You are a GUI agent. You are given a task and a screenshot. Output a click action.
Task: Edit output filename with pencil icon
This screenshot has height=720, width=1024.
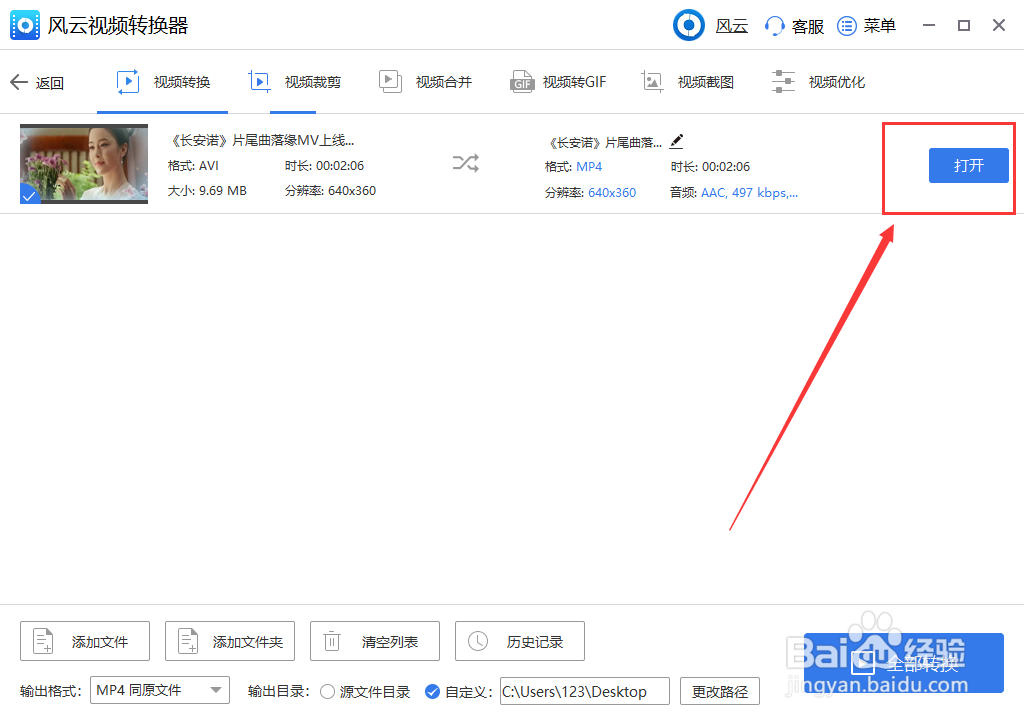[x=677, y=141]
